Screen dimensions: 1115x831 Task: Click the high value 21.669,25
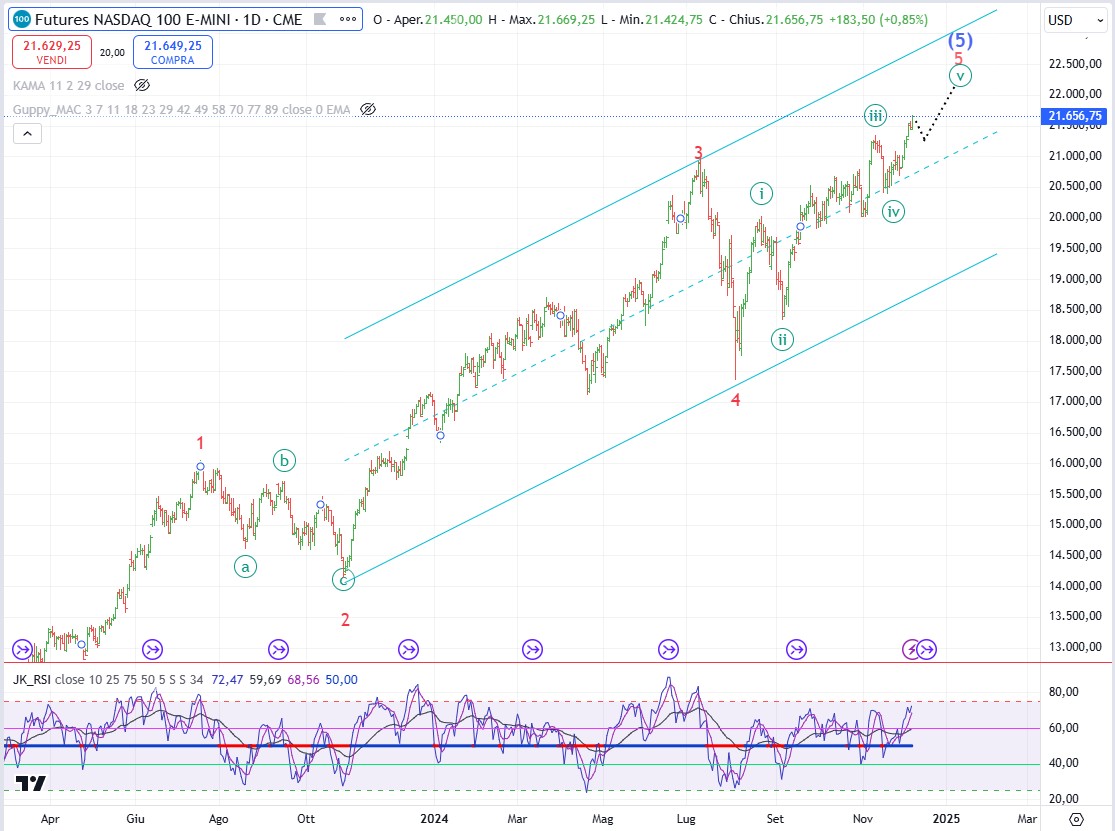tap(566, 20)
